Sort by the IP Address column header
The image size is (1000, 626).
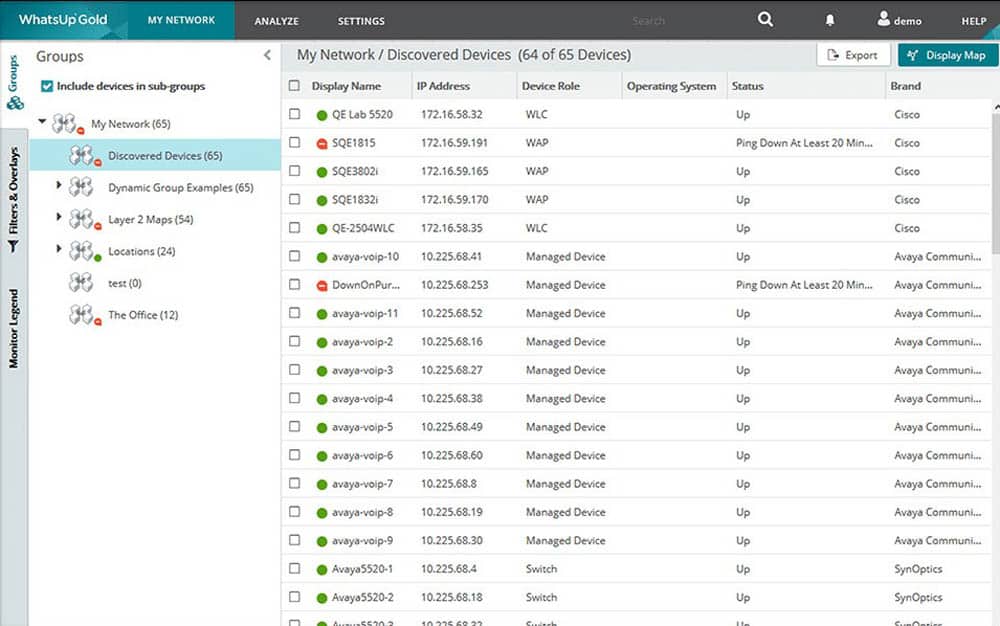443,86
